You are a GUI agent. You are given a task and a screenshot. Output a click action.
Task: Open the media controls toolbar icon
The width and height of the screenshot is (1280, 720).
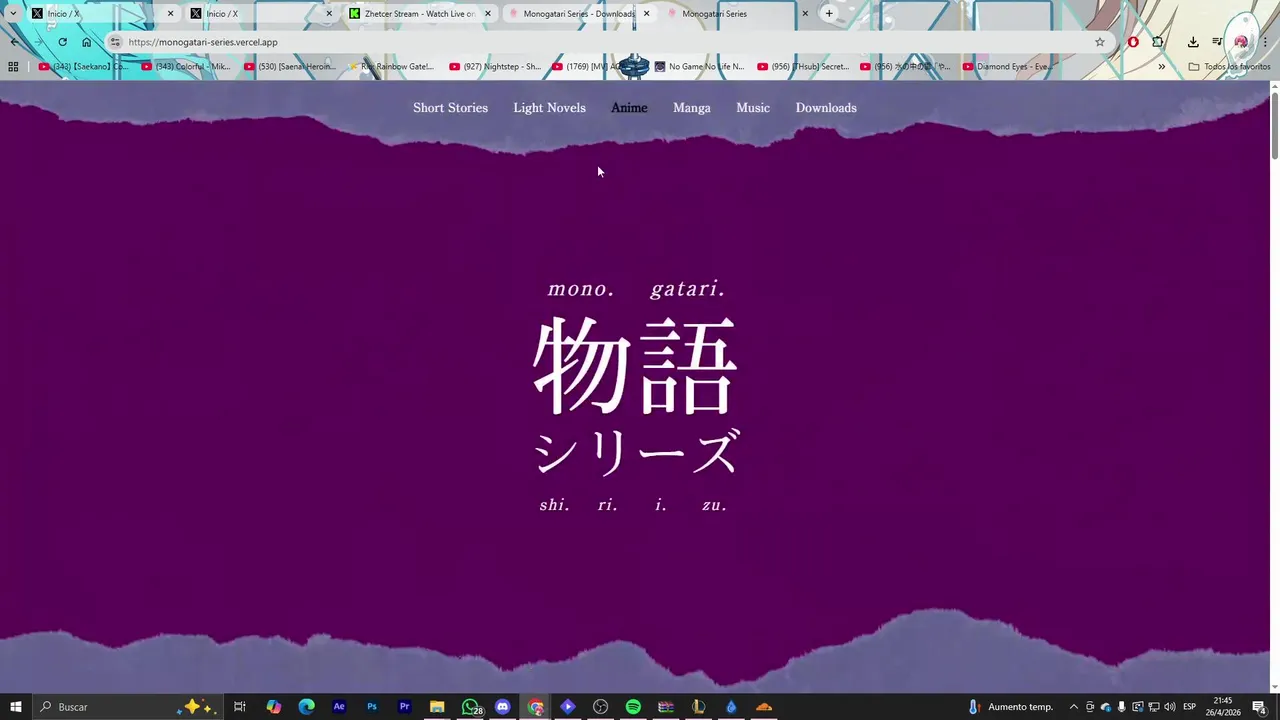click(x=1217, y=42)
